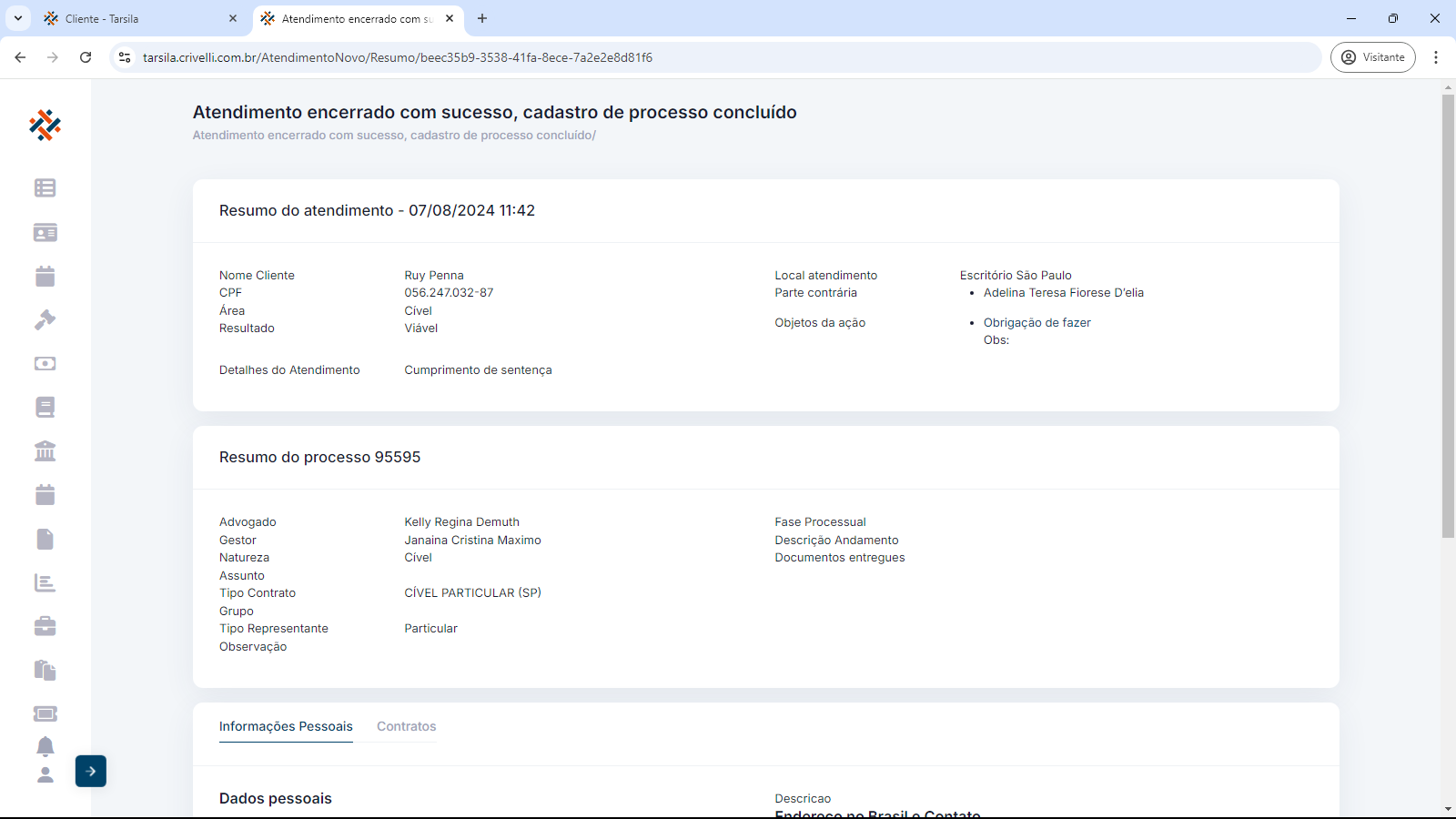Viewport: 1456px width, 819px height.
Task: Click the ID card sidebar icon
Action: 45,233
